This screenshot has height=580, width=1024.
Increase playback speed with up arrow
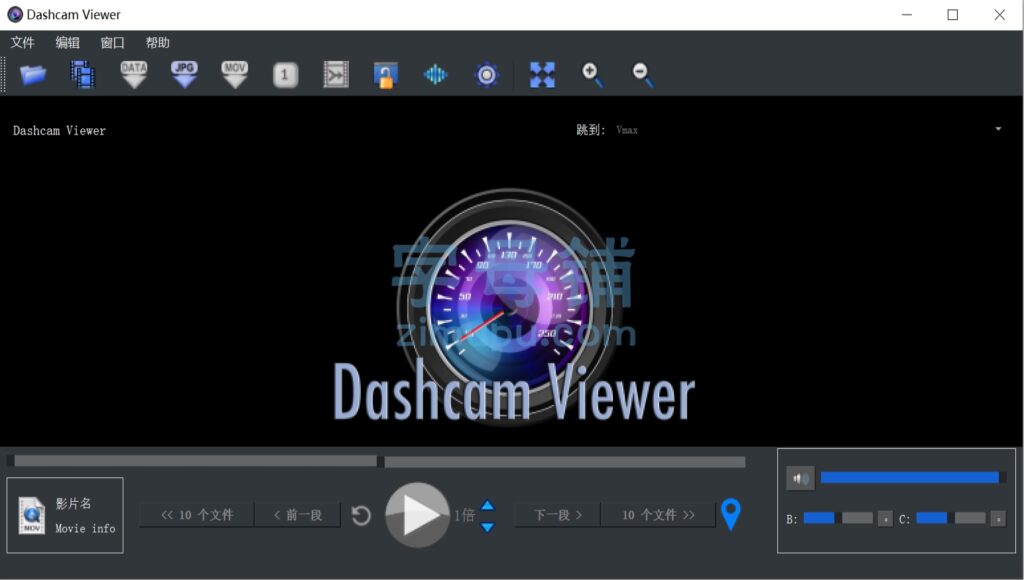[487, 505]
